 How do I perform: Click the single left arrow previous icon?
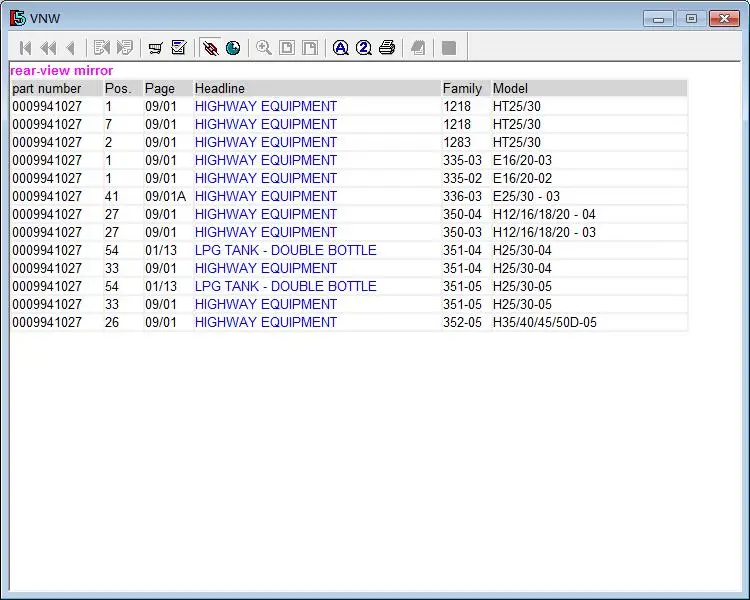pos(71,48)
